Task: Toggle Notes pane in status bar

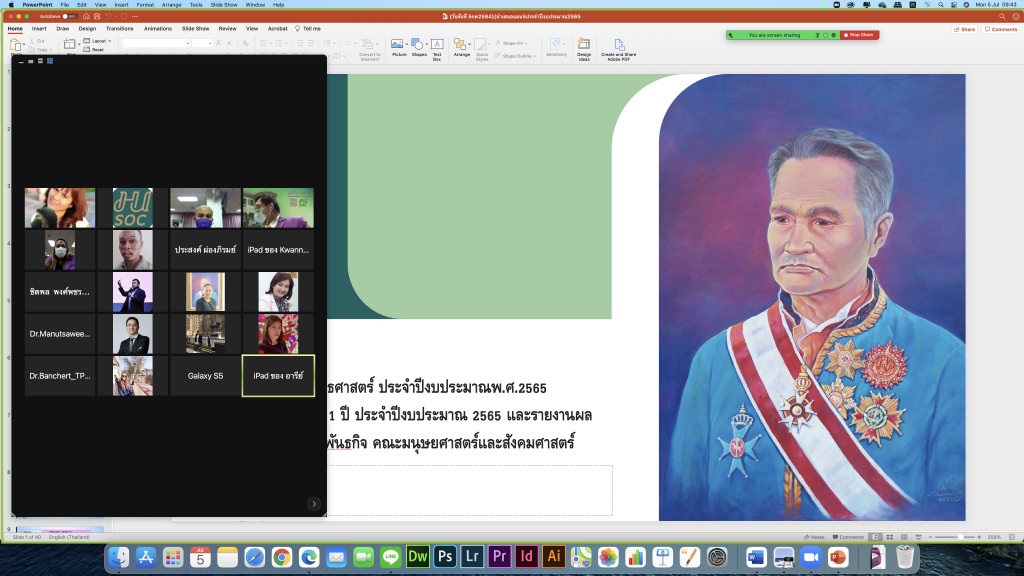Action: click(x=814, y=537)
